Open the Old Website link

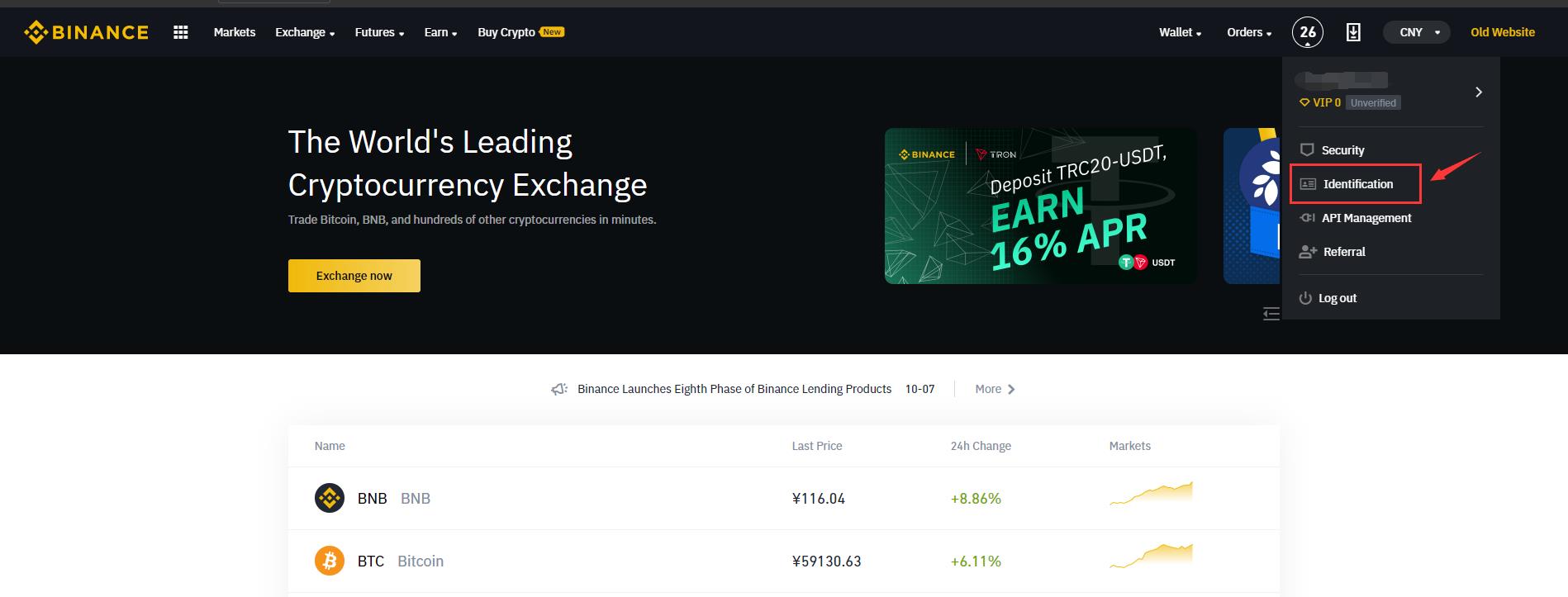pos(1502,31)
